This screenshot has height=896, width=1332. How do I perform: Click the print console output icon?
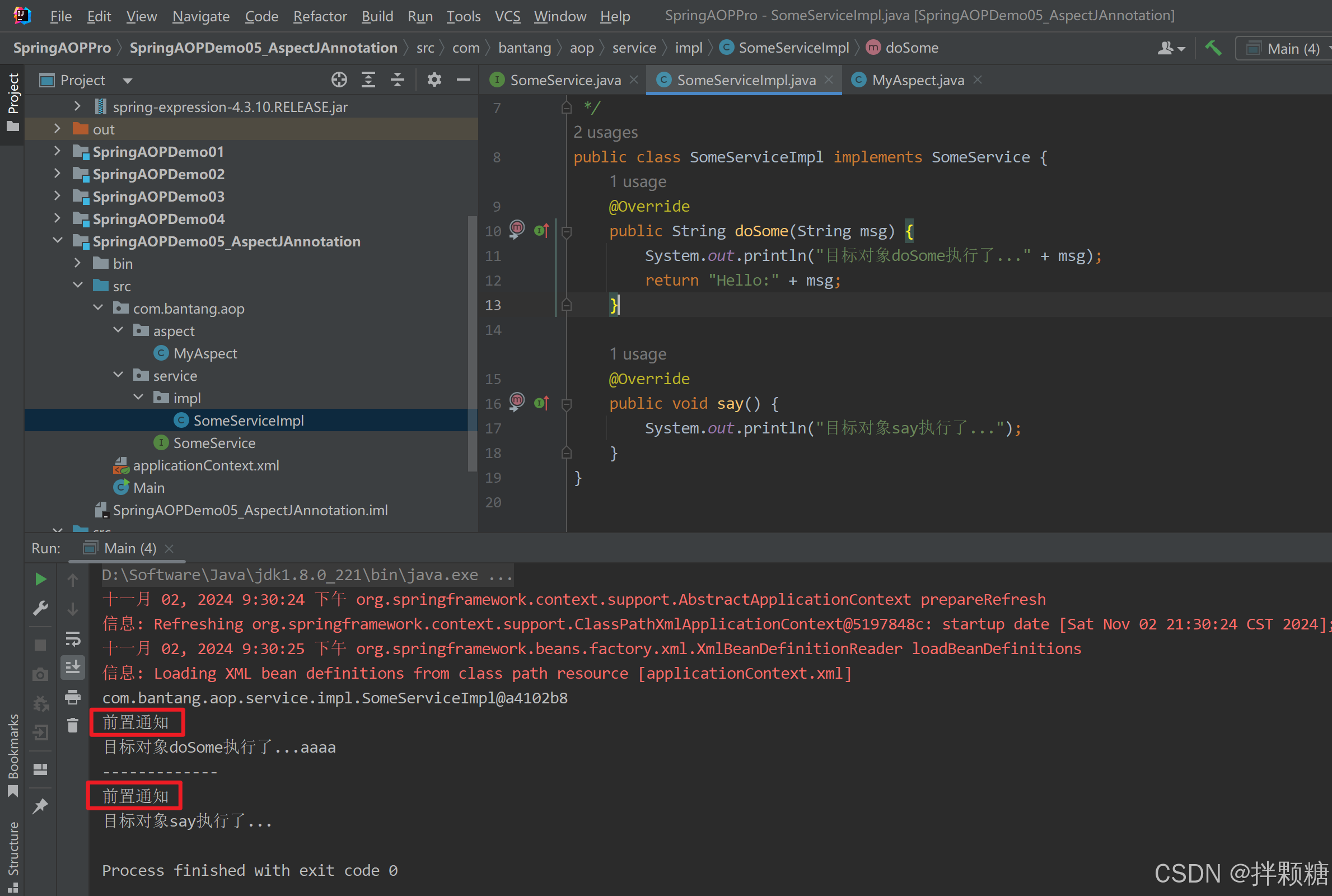[73, 697]
